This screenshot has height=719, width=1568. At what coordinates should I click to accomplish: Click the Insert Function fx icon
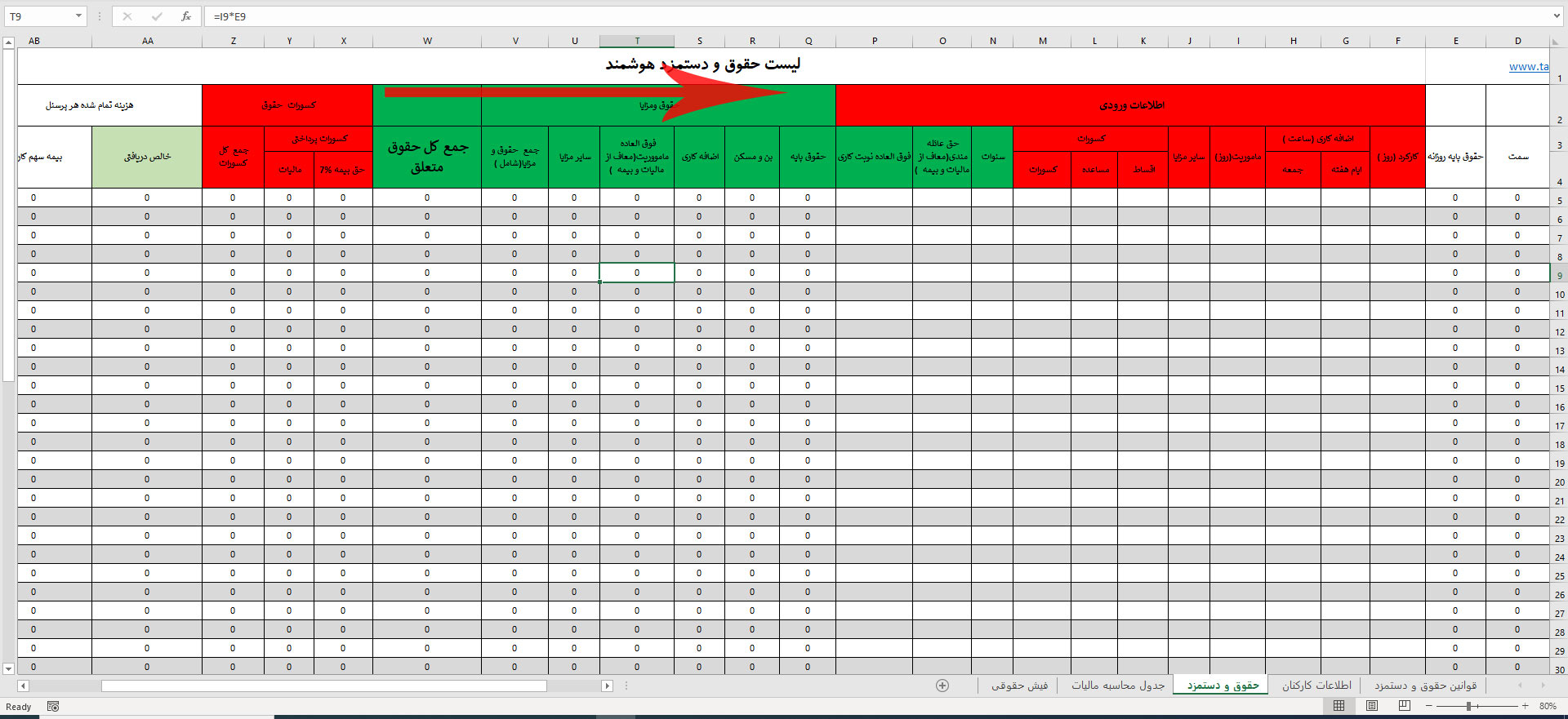tap(185, 16)
